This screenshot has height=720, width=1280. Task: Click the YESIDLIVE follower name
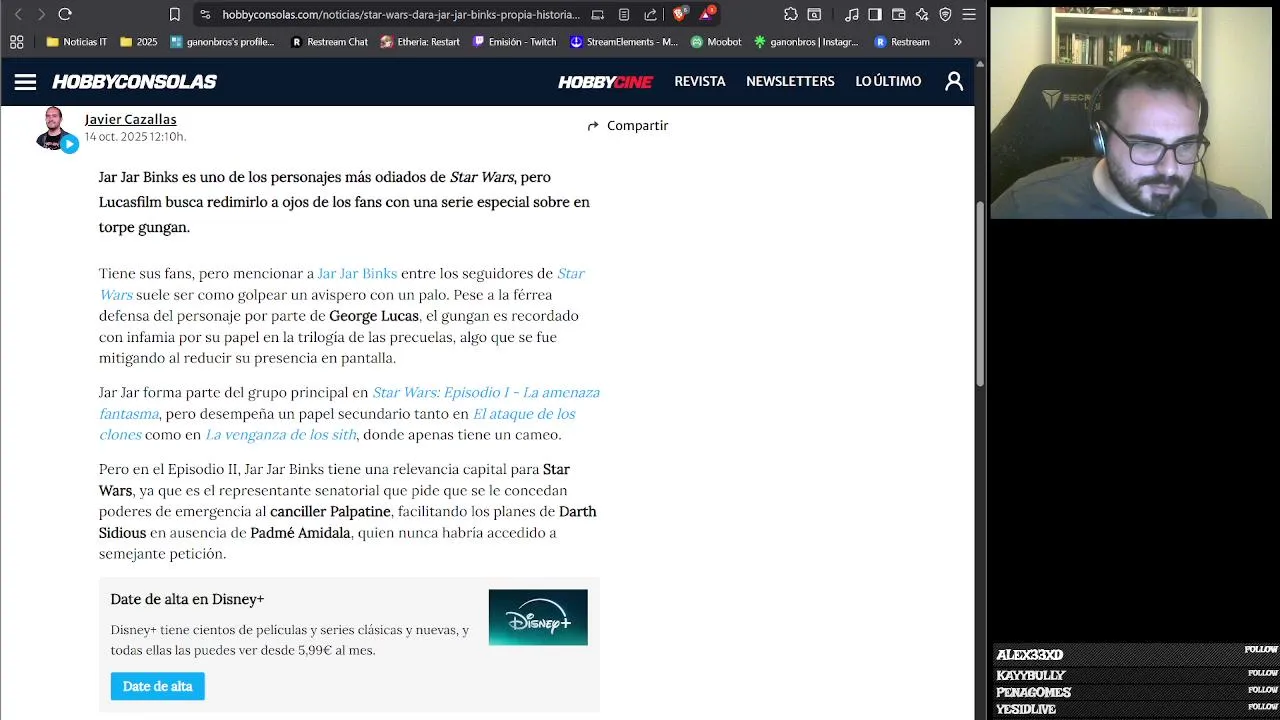point(1026,709)
